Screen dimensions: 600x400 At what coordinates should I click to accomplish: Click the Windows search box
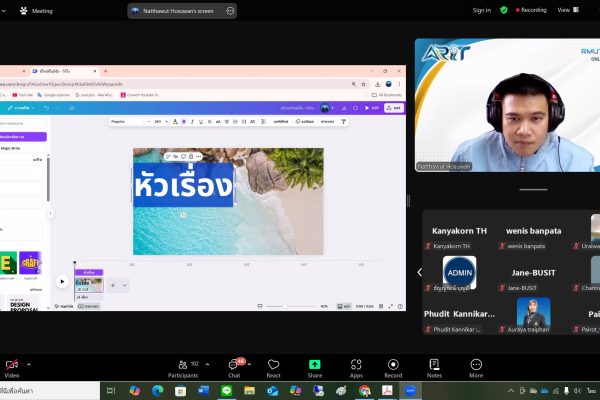pyautogui.click(x=50, y=390)
